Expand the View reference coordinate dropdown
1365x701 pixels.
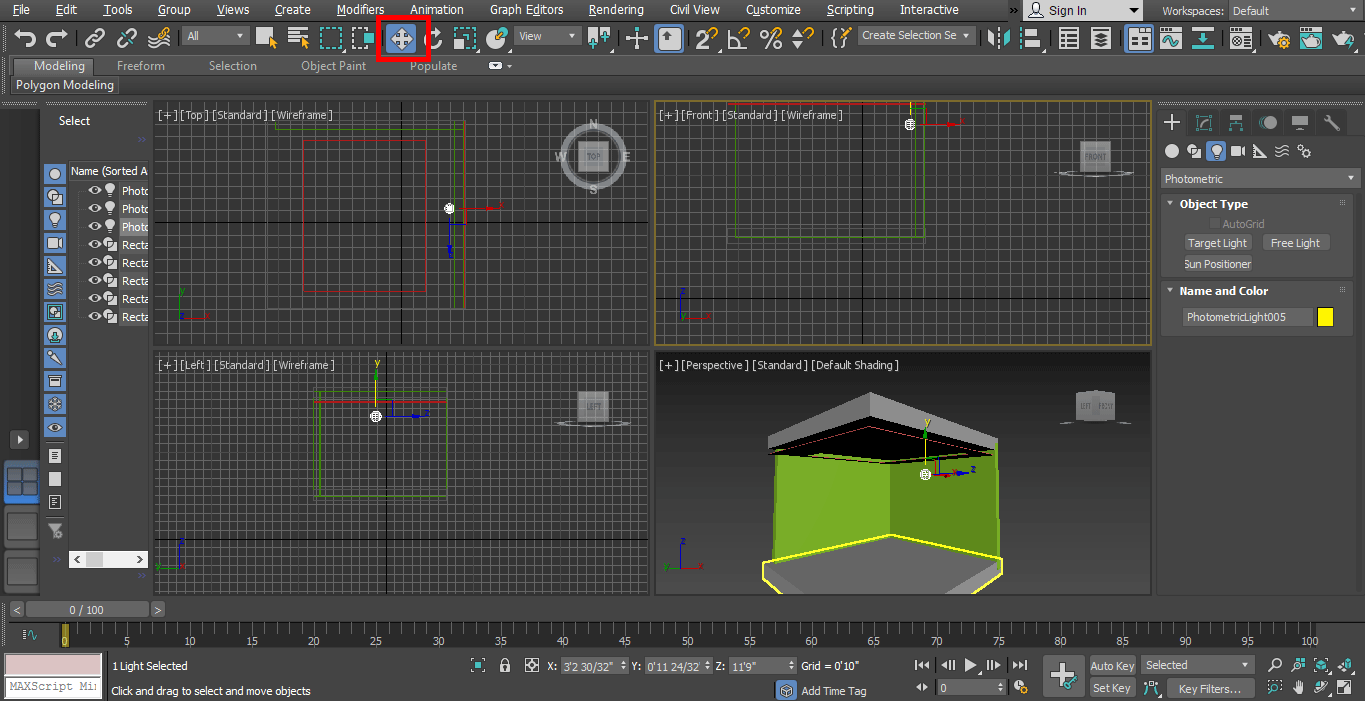548,36
